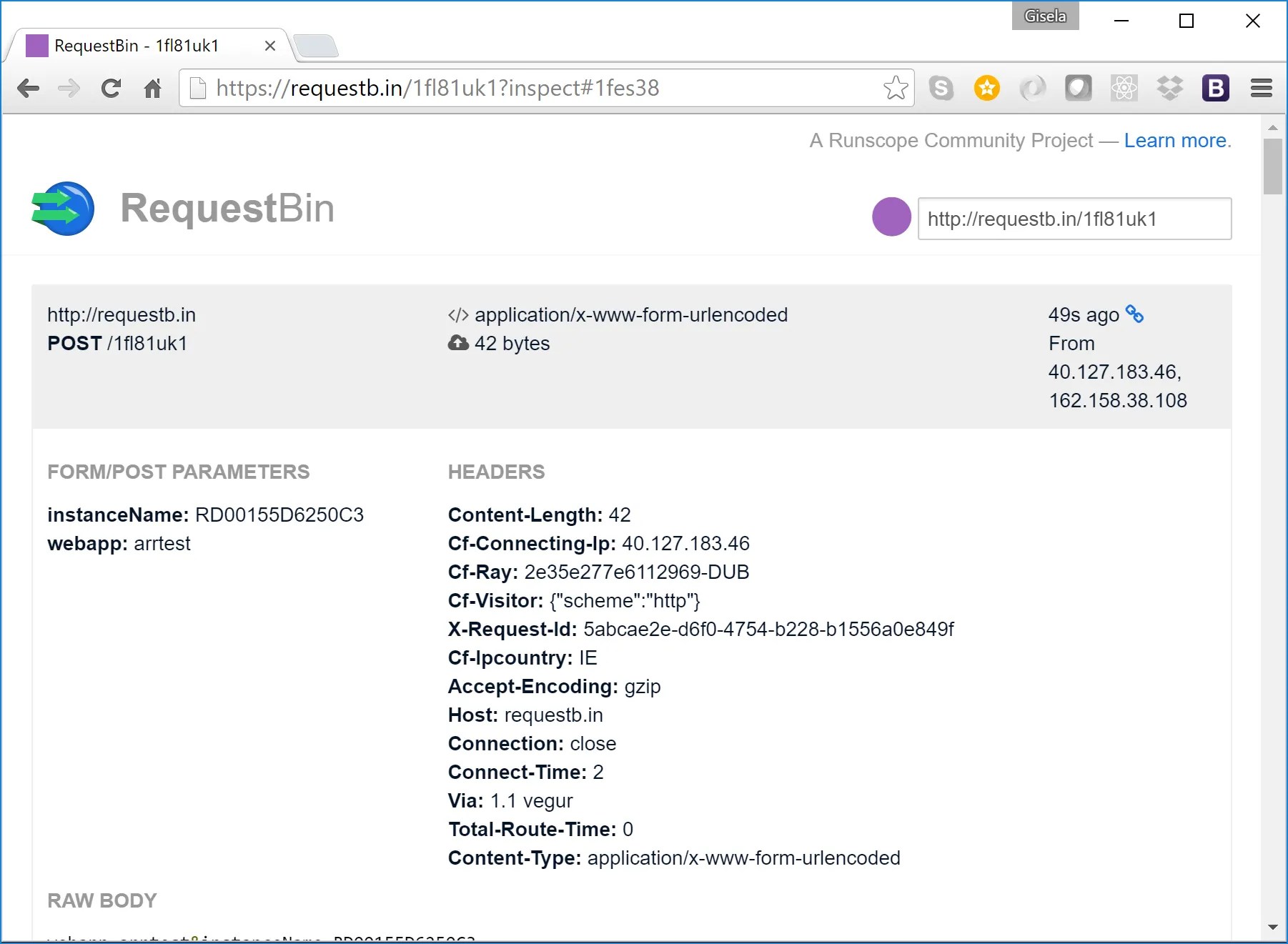The image size is (1288, 944).
Task: Click the POST /1fl81uk1 request line
Action: pos(117,344)
